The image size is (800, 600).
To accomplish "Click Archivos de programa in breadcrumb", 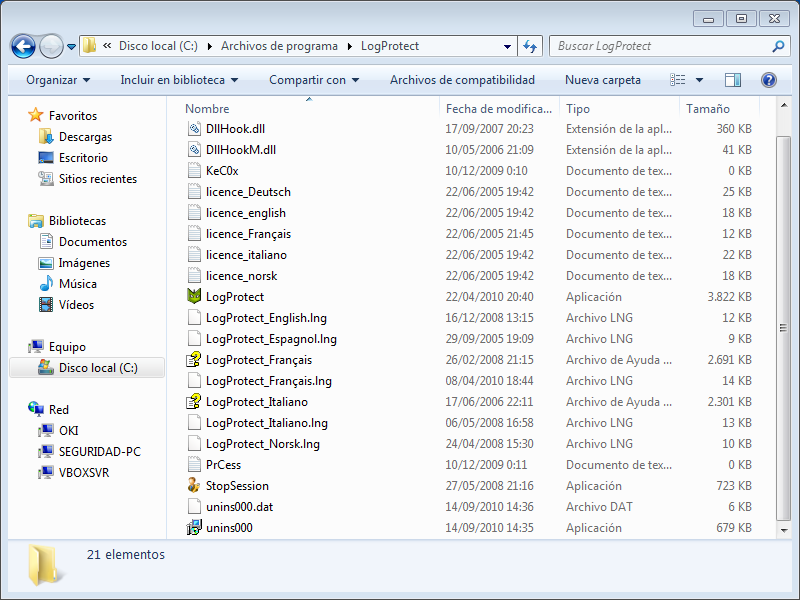I will pos(279,46).
